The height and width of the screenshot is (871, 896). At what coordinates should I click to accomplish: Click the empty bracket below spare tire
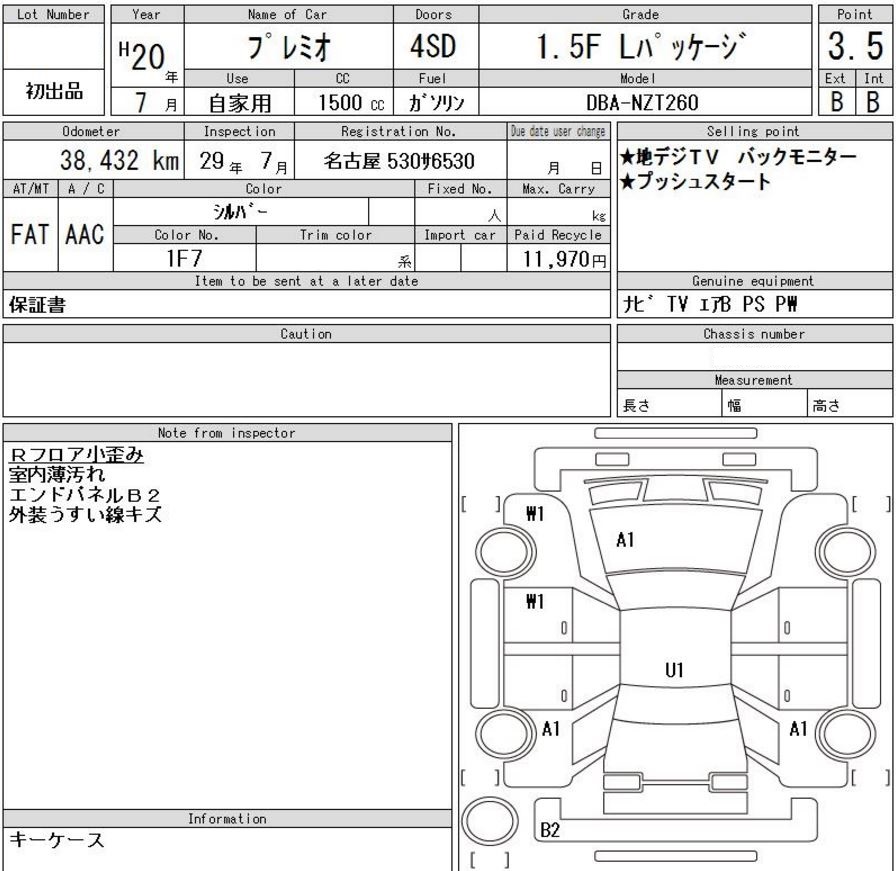point(490,860)
